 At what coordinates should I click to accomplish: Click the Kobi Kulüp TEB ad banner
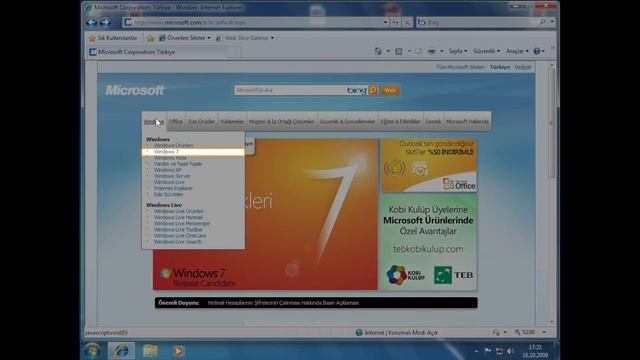coord(429,242)
